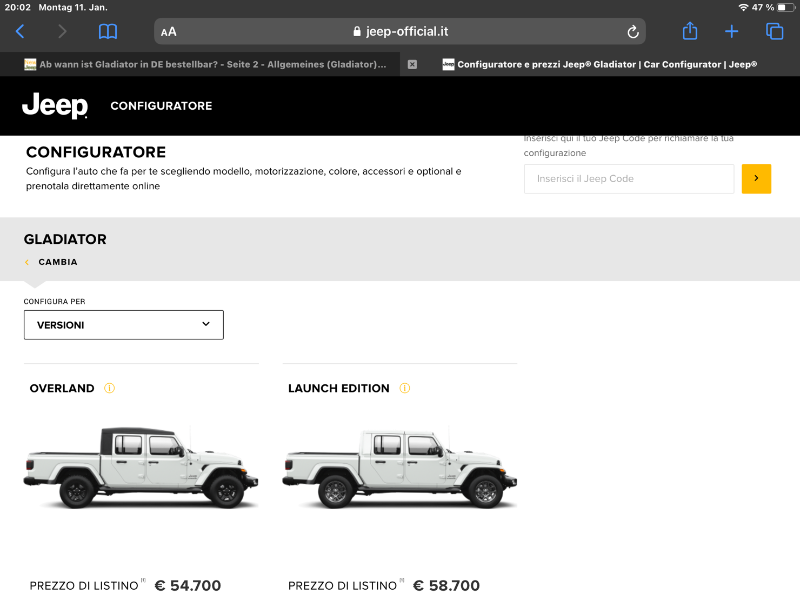Show all tabs overview icon
Image resolution: width=800 pixels, height=600 pixels.
point(774,31)
